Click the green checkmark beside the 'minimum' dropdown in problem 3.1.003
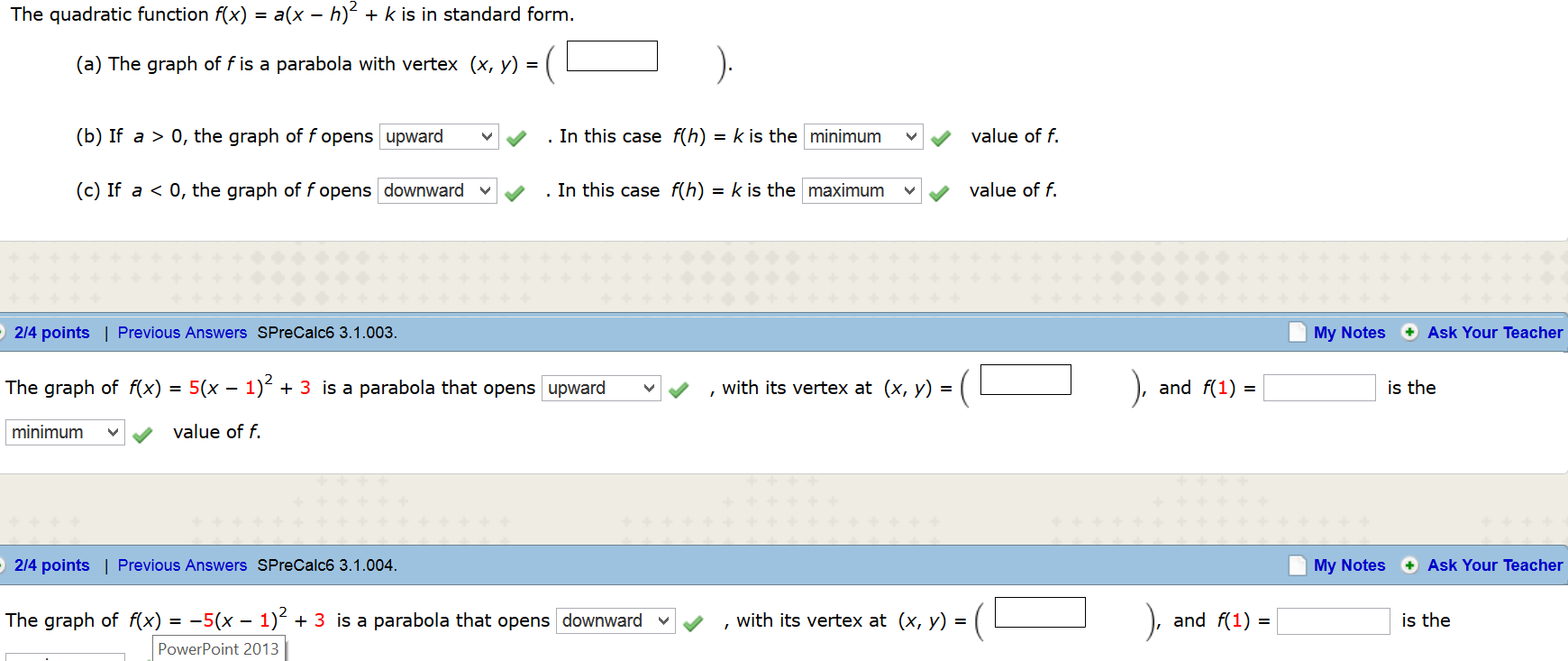Viewport: 1568px width, 661px height. point(142,435)
